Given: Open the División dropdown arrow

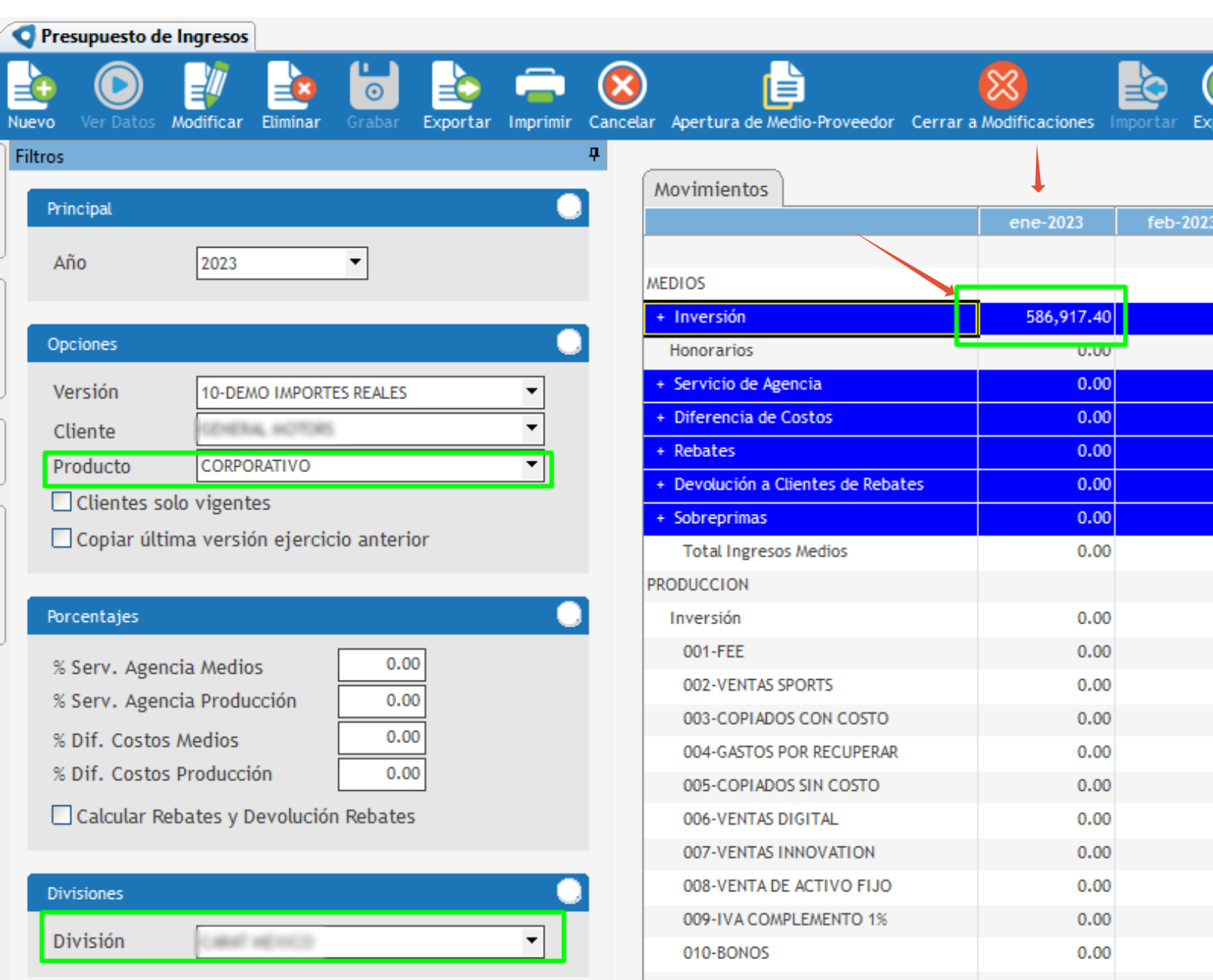Looking at the screenshot, I should click(x=532, y=941).
